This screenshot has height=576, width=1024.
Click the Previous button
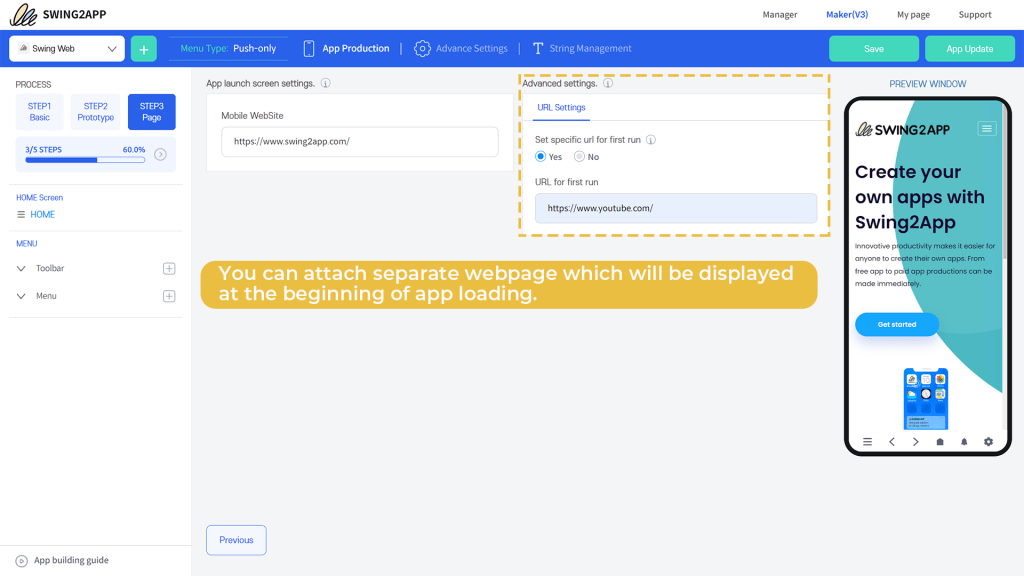tap(236, 540)
